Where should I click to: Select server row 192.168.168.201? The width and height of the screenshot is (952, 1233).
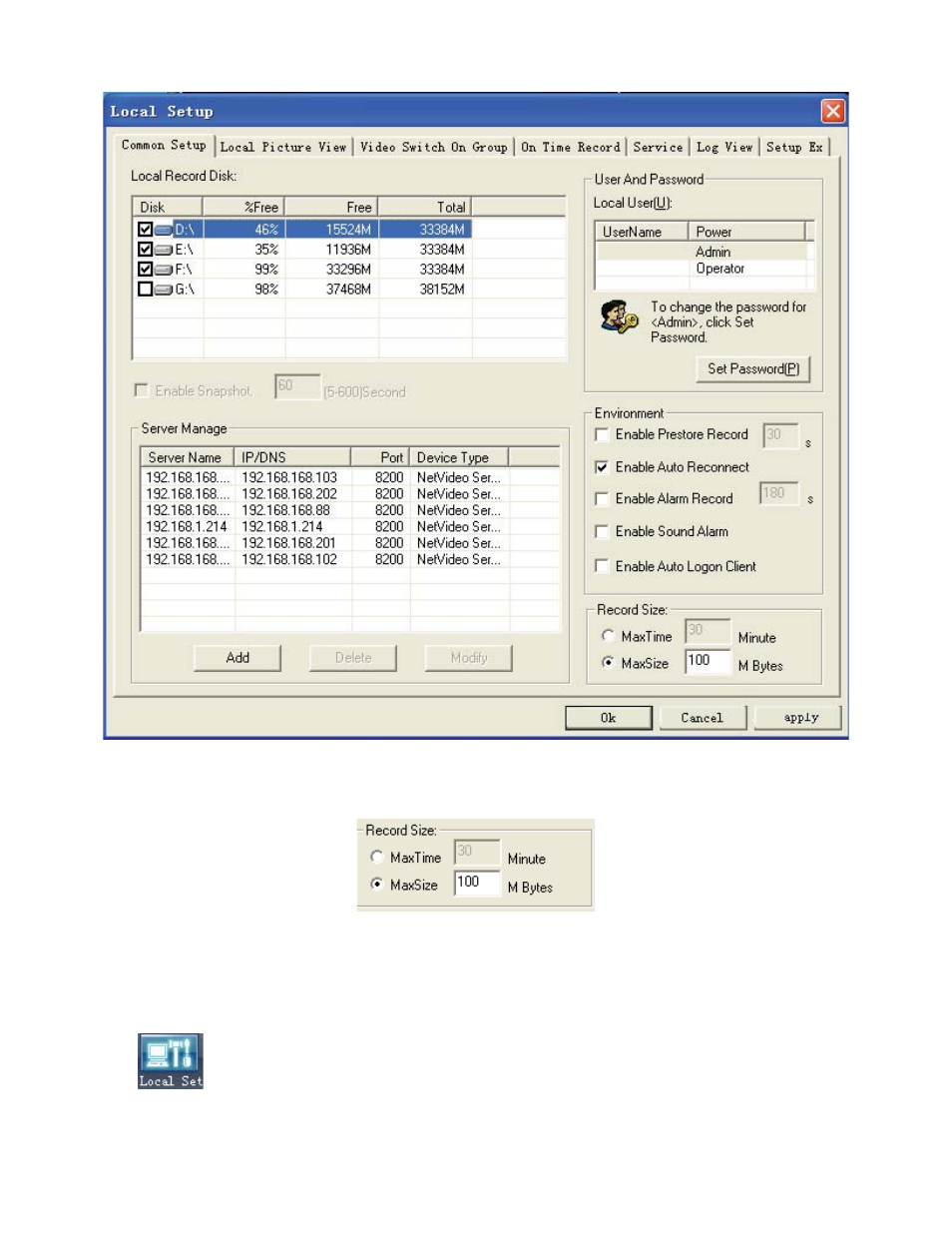click(x=349, y=543)
